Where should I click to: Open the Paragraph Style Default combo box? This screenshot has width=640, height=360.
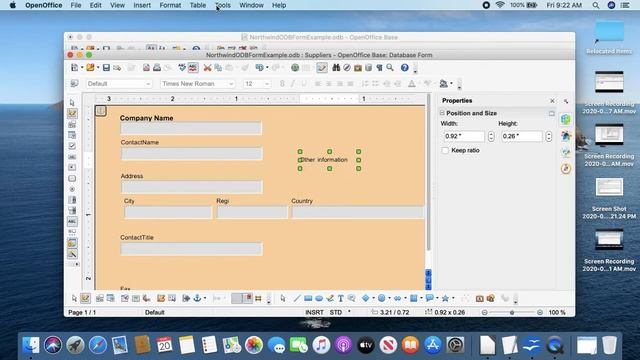coord(119,84)
